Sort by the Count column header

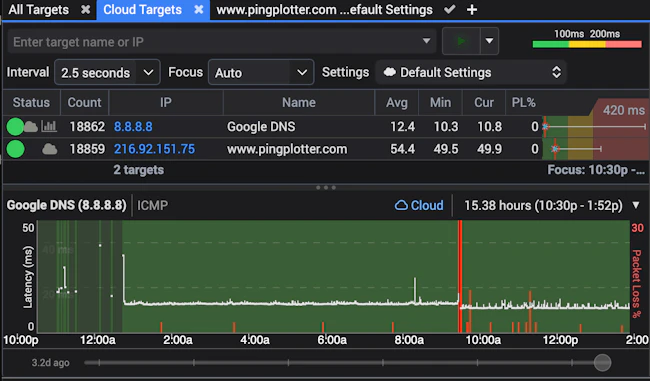[x=84, y=102]
